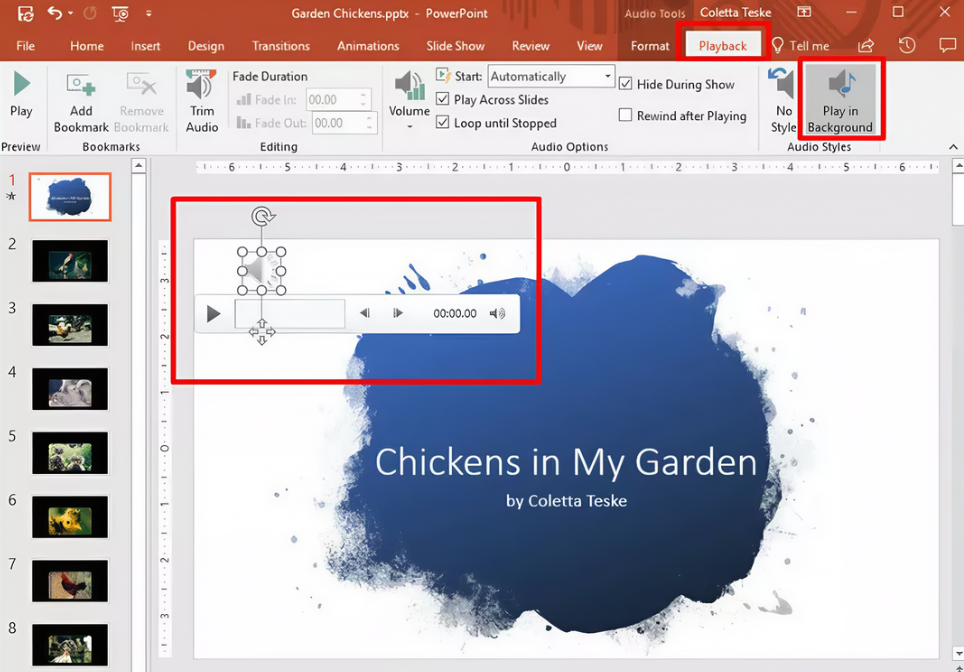
Task: Toggle the Play Across Slides checkbox
Action: [442, 99]
